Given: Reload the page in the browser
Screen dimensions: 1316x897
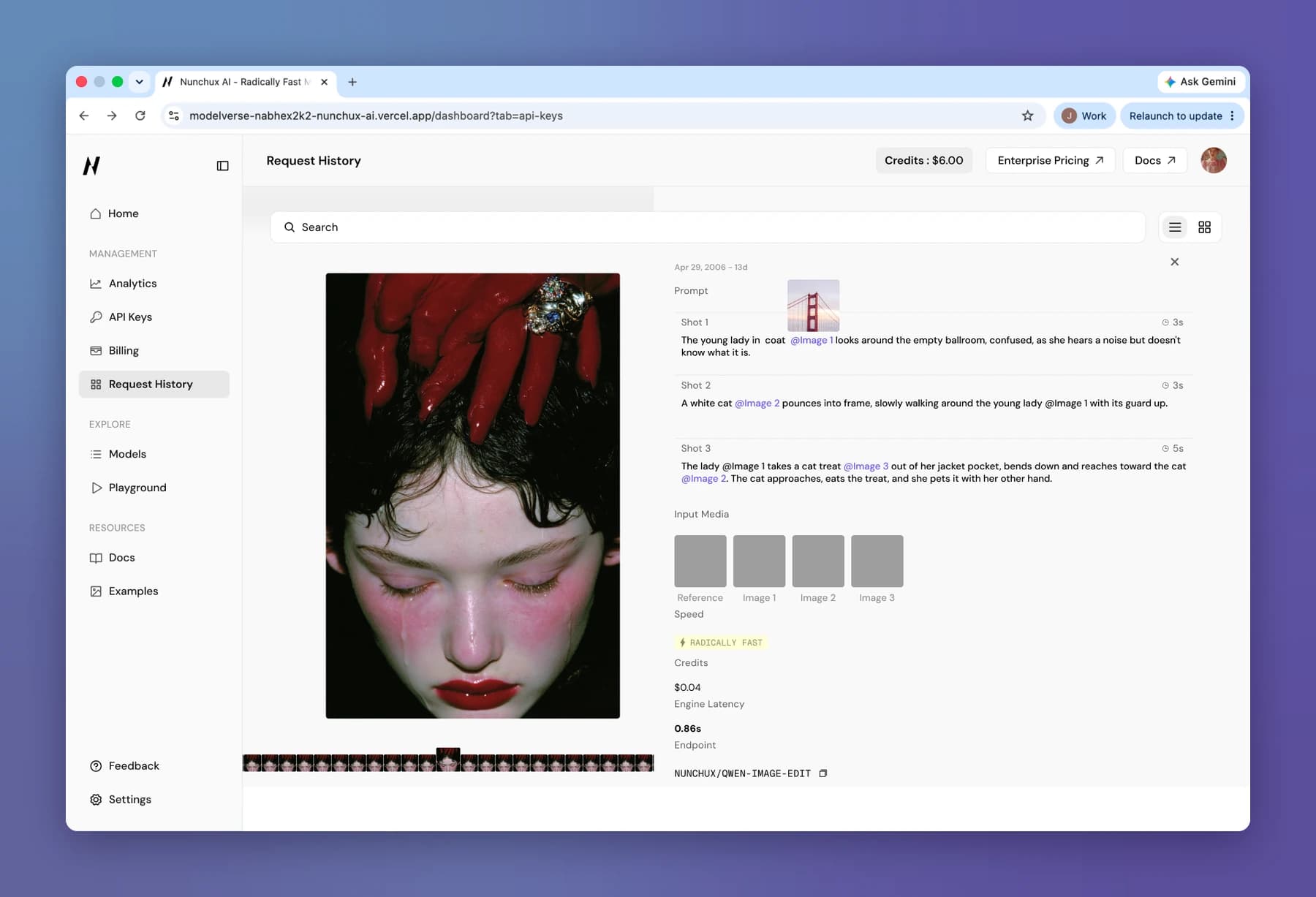Looking at the screenshot, I should pyautogui.click(x=140, y=116).
